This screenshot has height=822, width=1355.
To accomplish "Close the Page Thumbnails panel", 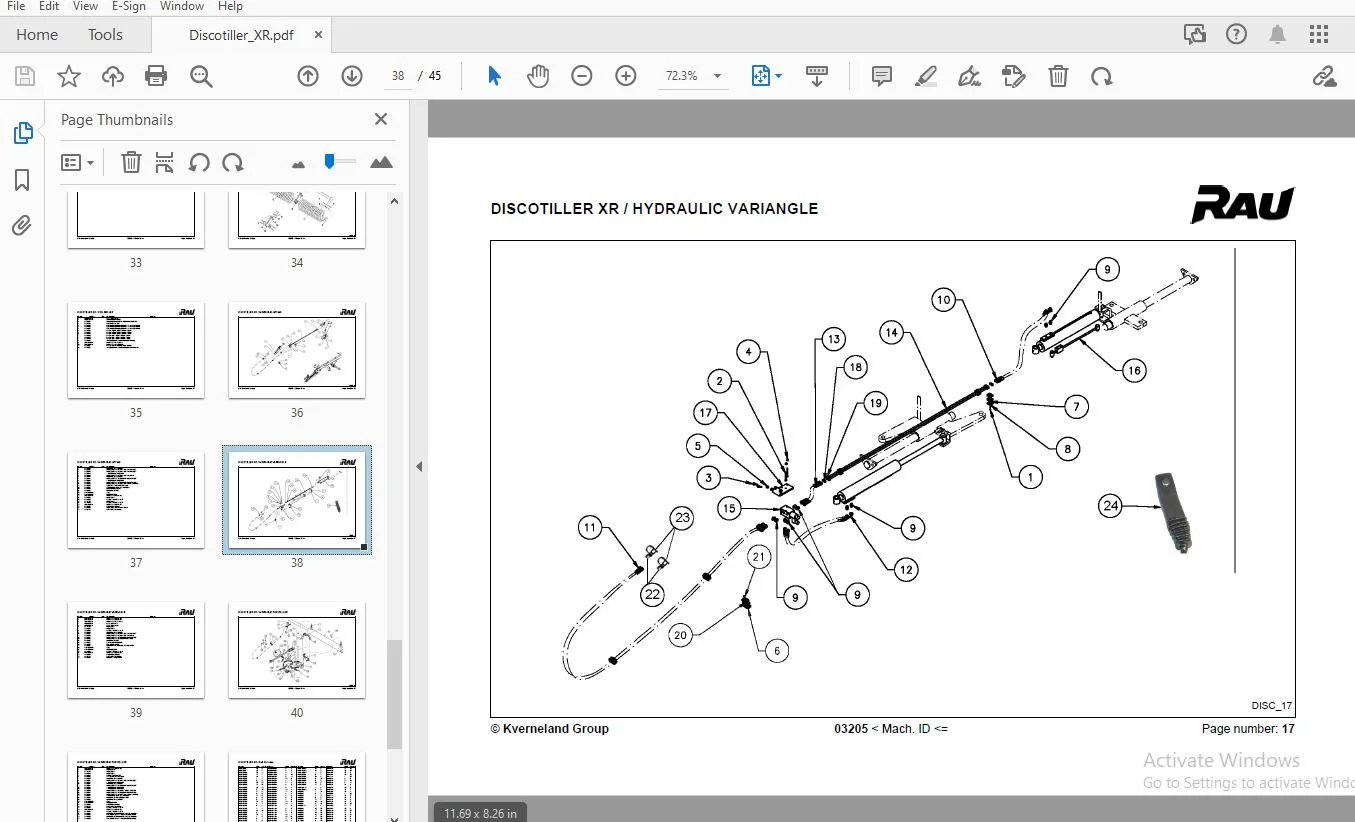I will click(381, 119).
